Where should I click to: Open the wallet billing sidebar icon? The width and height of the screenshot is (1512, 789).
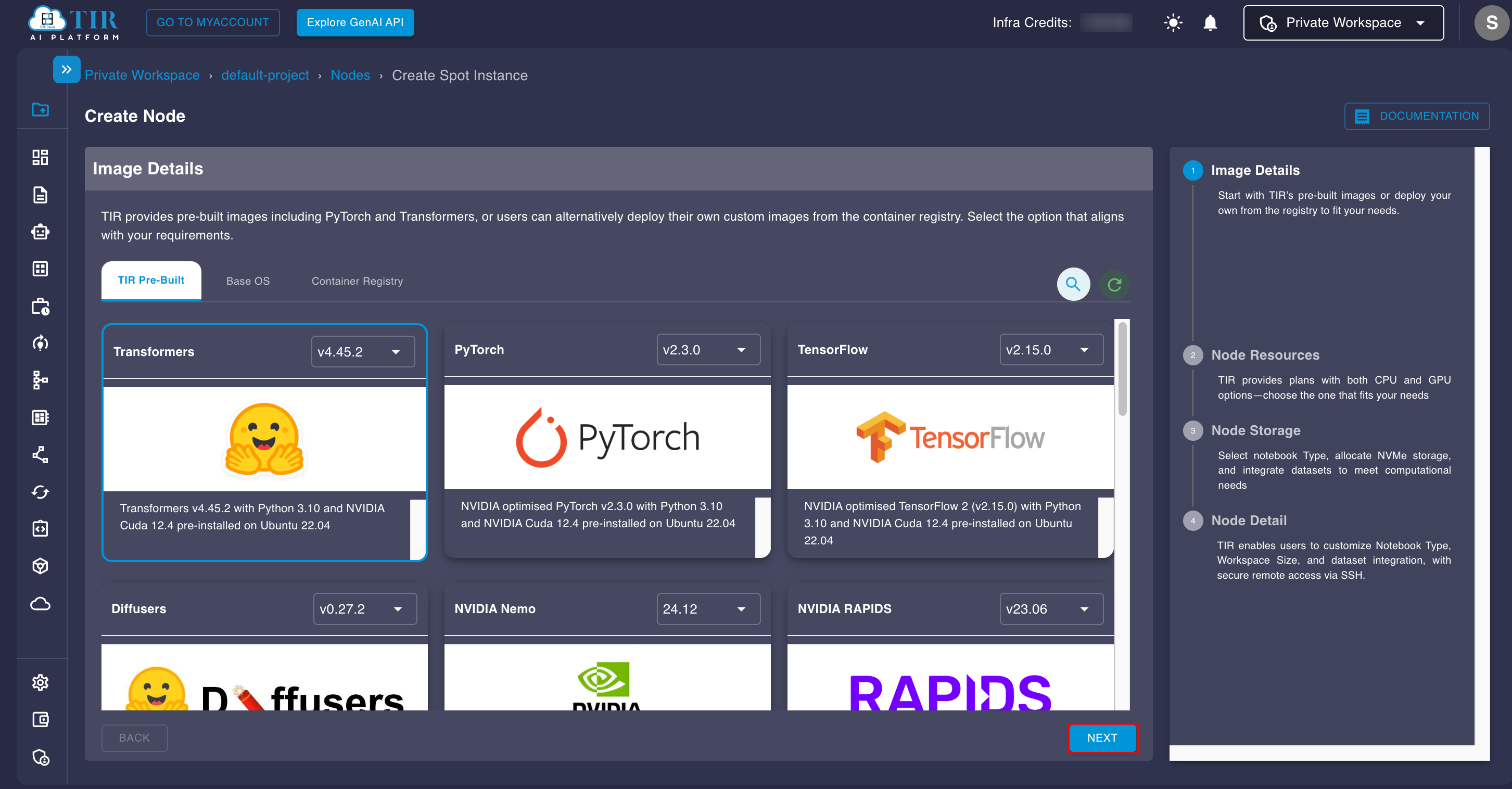40,720
